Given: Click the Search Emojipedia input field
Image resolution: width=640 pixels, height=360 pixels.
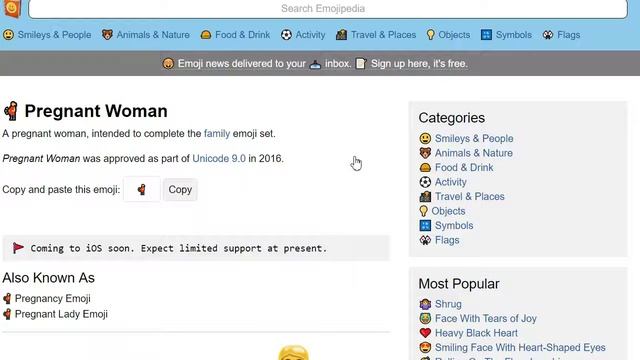Looking at the screenshot, I should (x=328, y=9).
